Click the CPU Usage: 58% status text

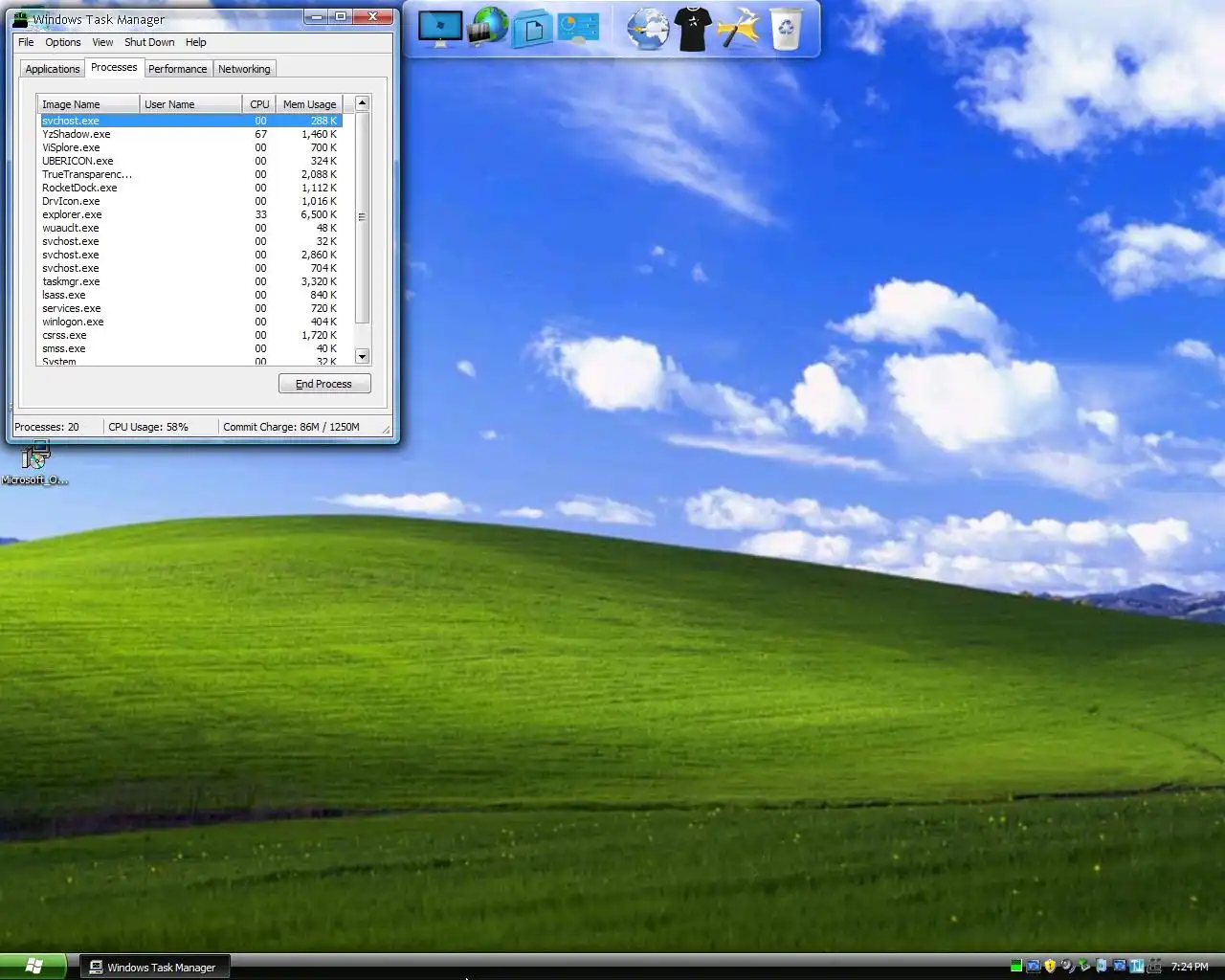[x=148, y=427]
